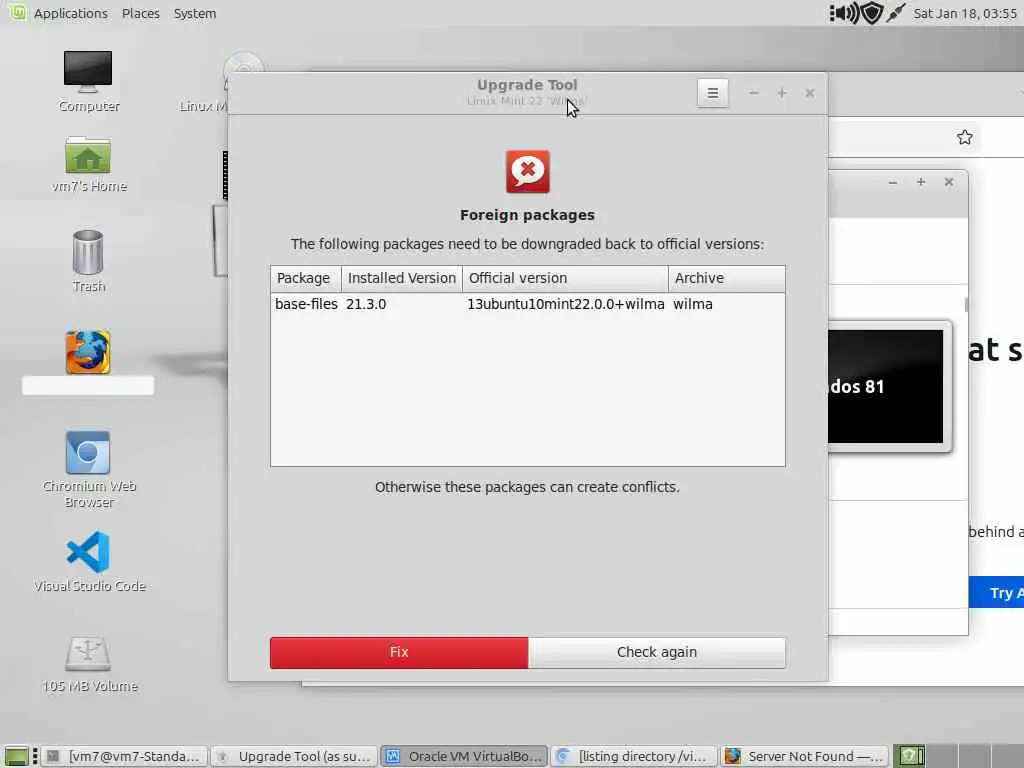Select the 13ubuntu10mint22.0.0+wilma version cell

566,304
